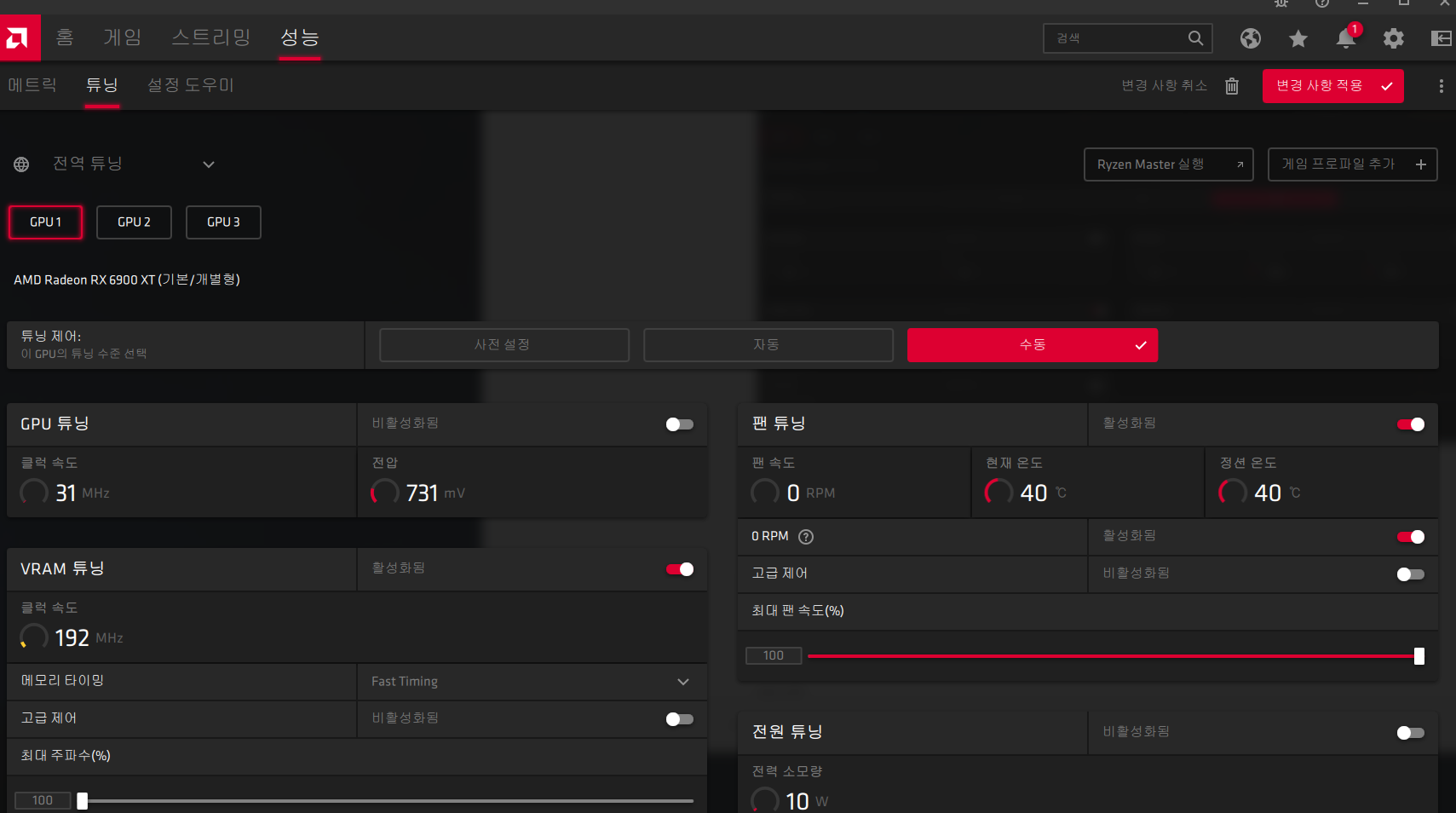Open the Streaming tab
Viewport: 1456px width, 813px height.
pyautogui.click(x=210, y=37)
